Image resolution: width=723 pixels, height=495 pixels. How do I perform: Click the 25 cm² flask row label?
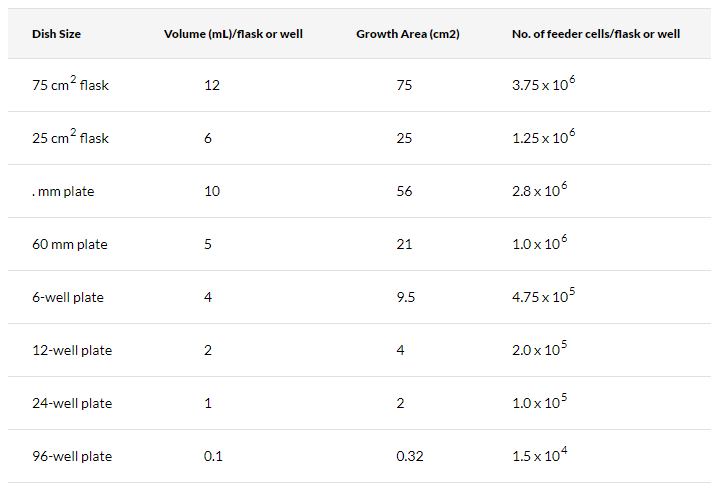70,138
